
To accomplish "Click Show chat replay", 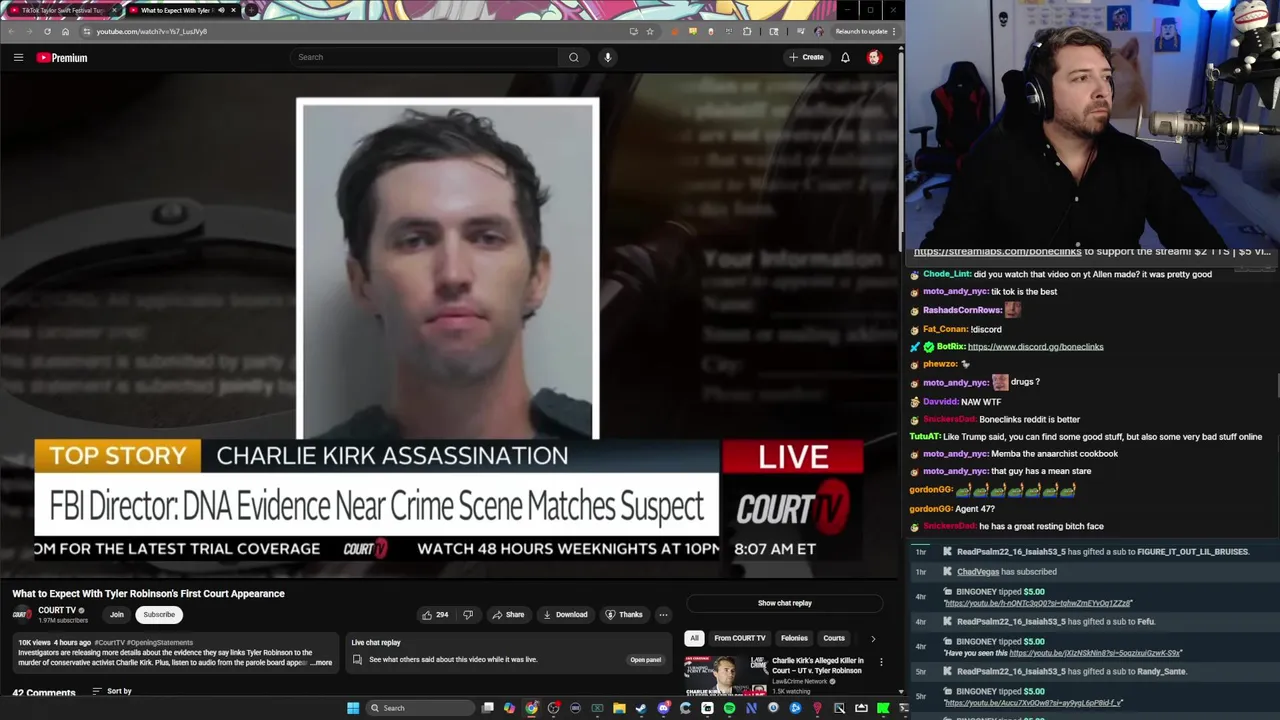I will (785, 603).
